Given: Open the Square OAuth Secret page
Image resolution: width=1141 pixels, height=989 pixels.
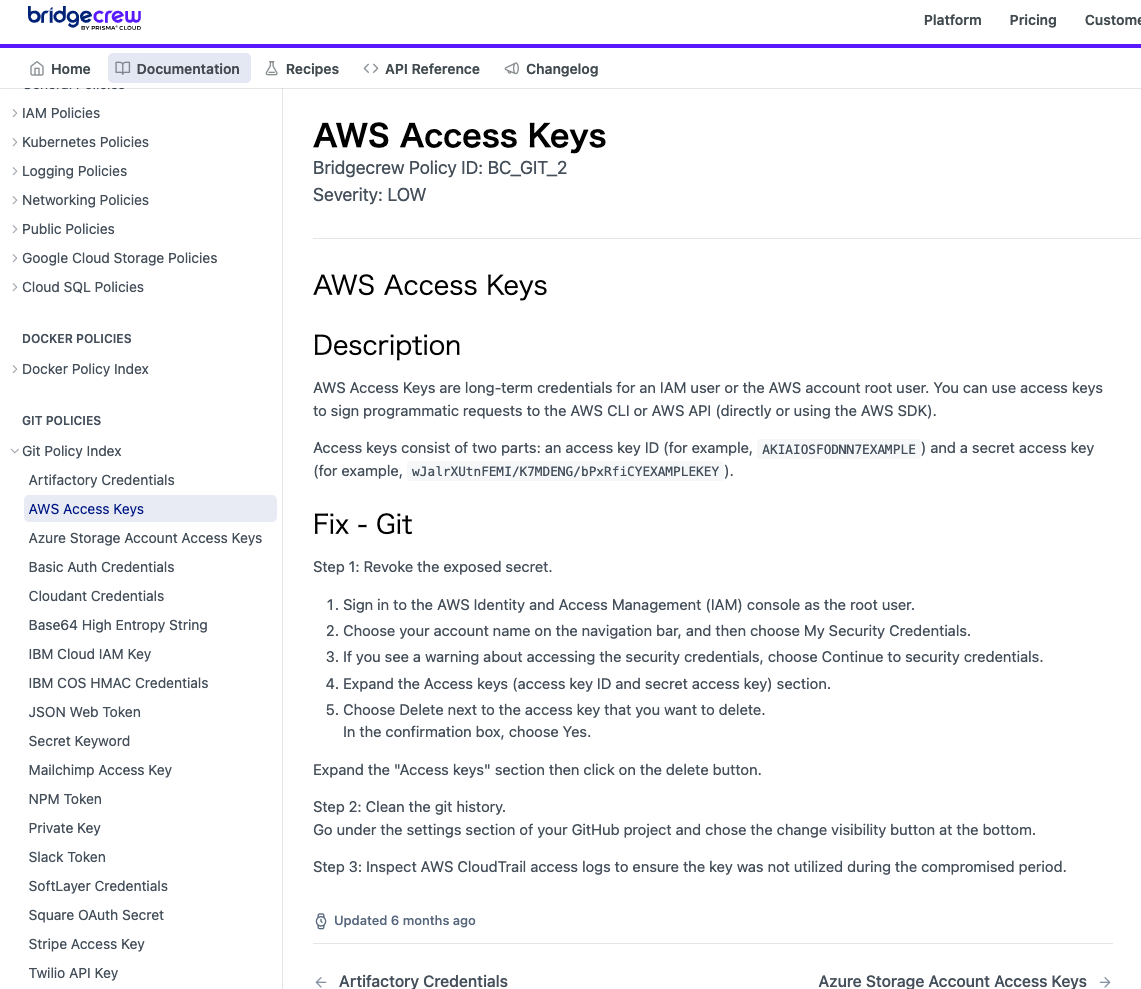Looking at the screenshot, I should pos(96,915).
